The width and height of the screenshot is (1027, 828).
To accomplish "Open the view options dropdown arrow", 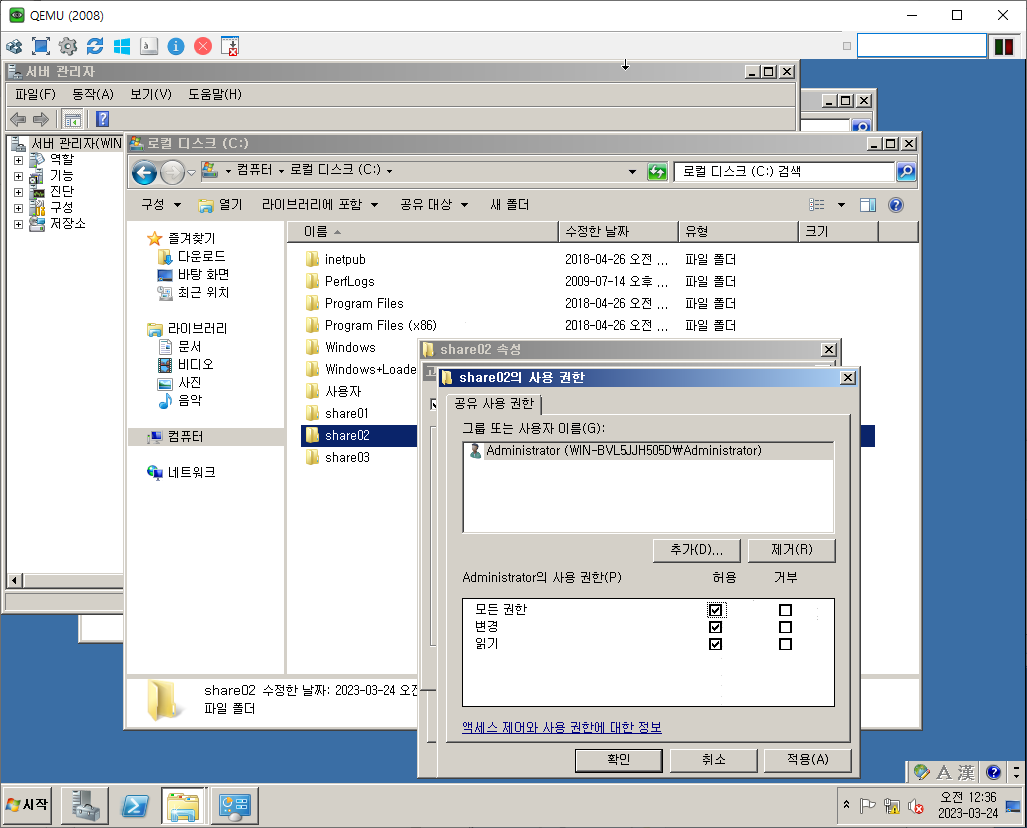I will [842, 205].
